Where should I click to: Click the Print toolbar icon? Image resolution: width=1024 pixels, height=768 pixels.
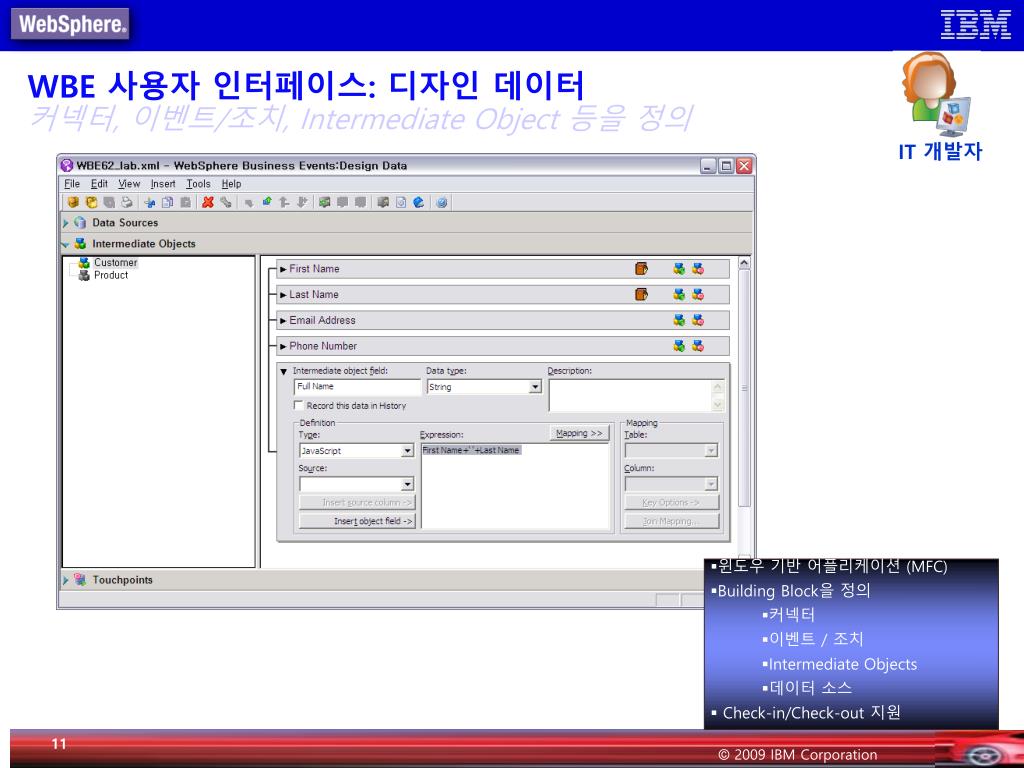click(127, 202)
